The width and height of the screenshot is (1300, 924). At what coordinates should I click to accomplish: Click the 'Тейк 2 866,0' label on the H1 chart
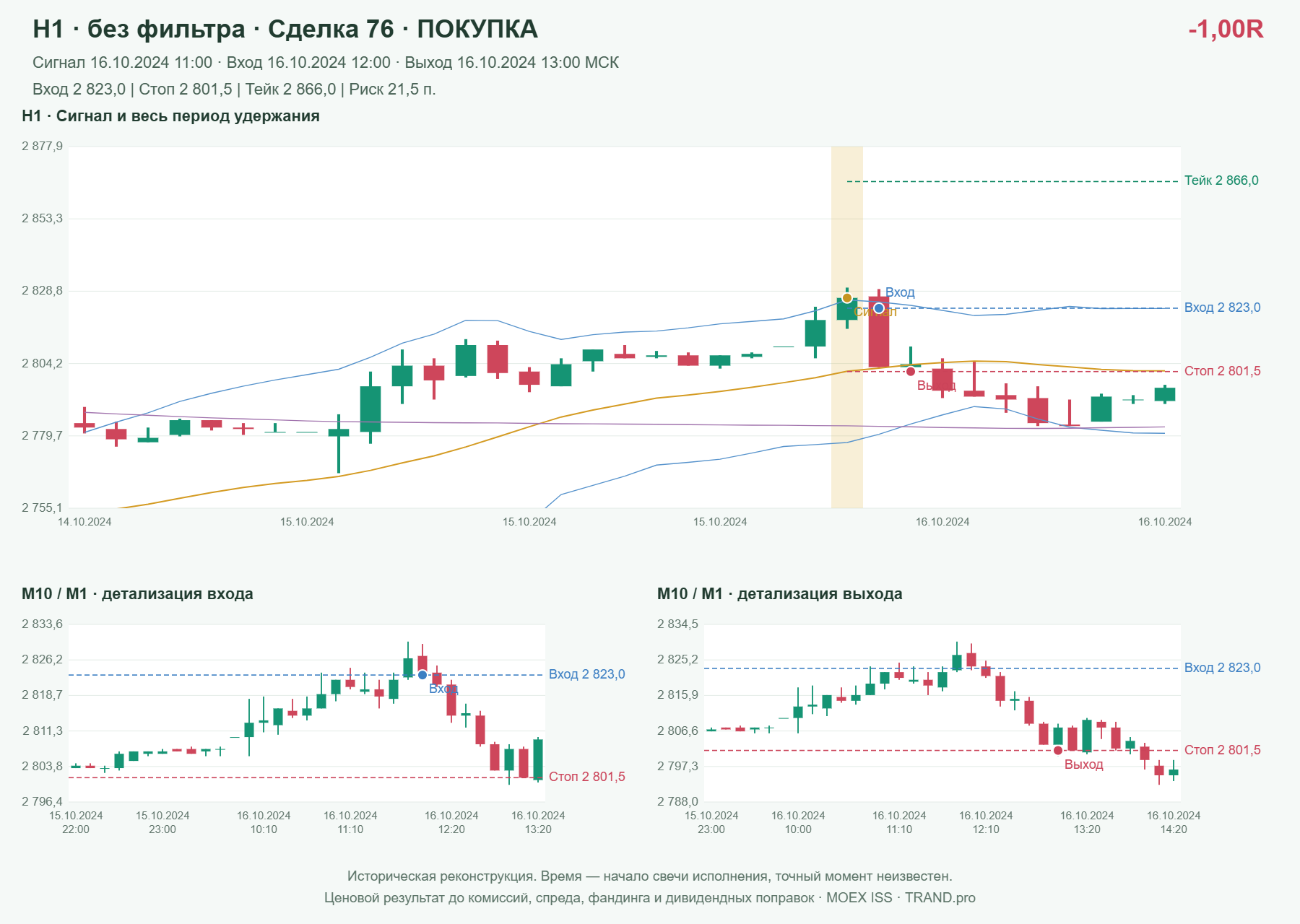coord(1221,180)
